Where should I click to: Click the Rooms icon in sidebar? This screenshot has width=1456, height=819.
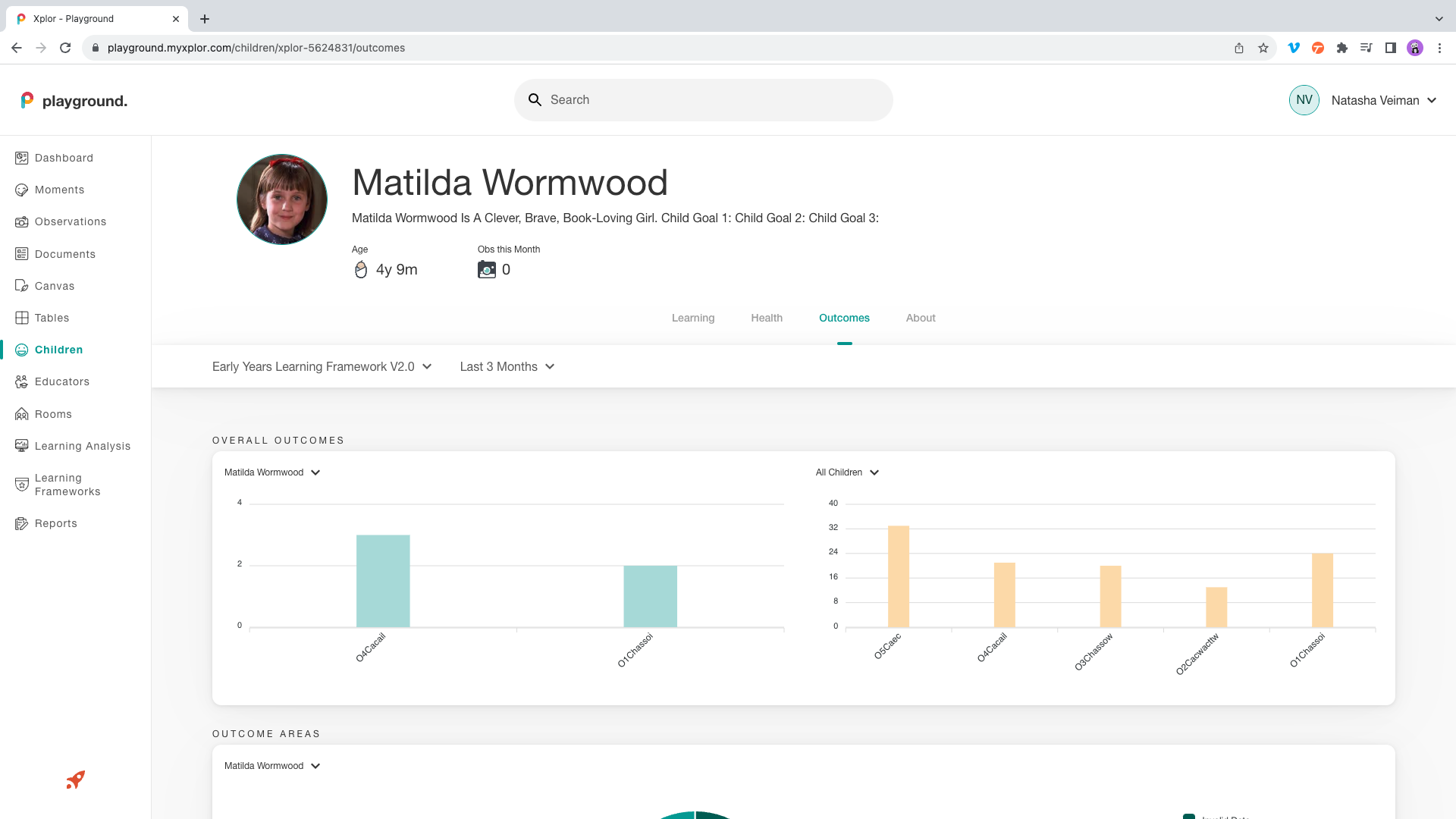[22, 414]
